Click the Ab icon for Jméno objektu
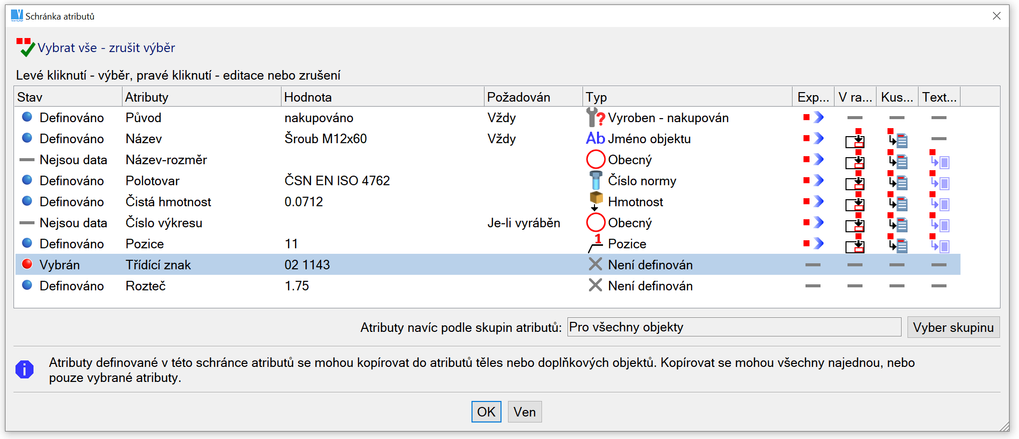Screen dimensions: 1019x439 pyautogui.click(x=596, y=139)
